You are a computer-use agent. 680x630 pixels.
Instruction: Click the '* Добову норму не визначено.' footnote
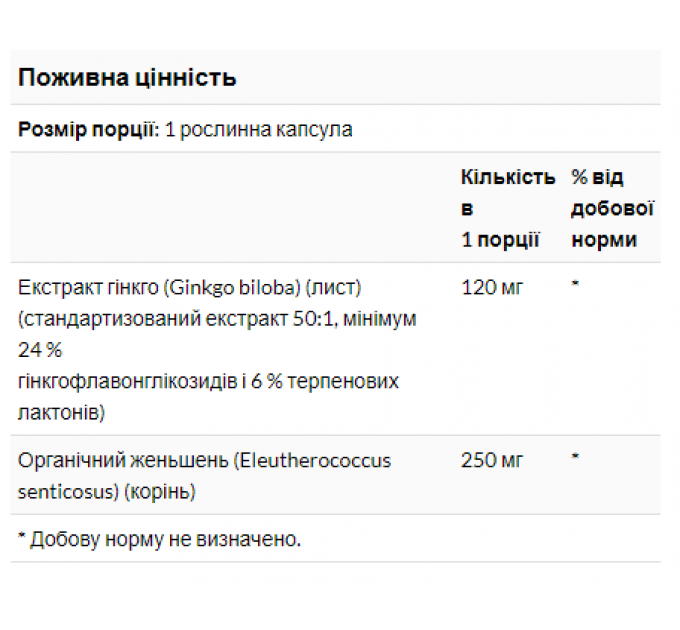(159, 539)
